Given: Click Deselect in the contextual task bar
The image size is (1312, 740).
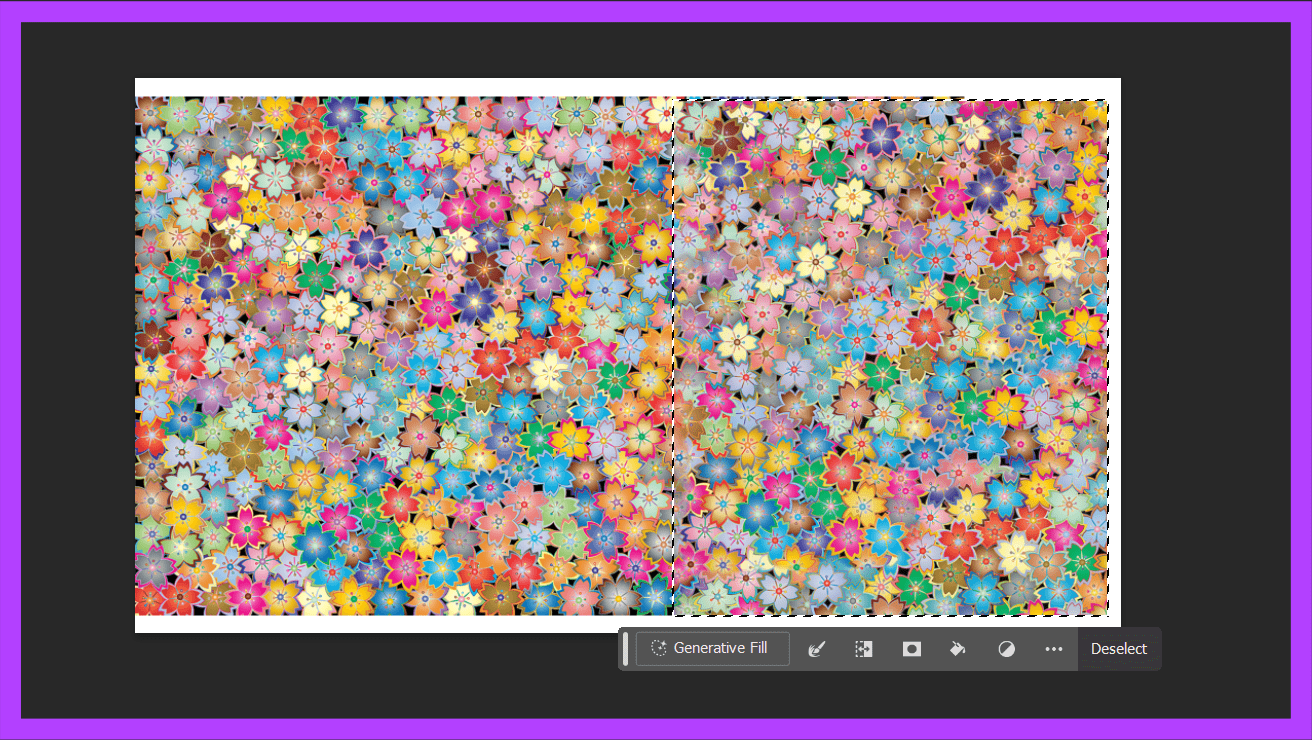Looking at the screenshot, I should point(1119,649).
